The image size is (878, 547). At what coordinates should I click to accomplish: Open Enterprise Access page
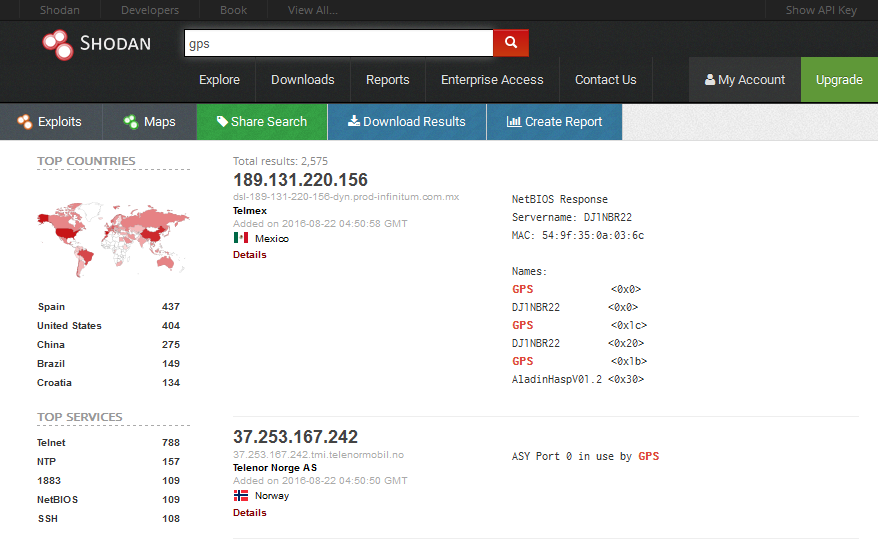tap(492, 80)
